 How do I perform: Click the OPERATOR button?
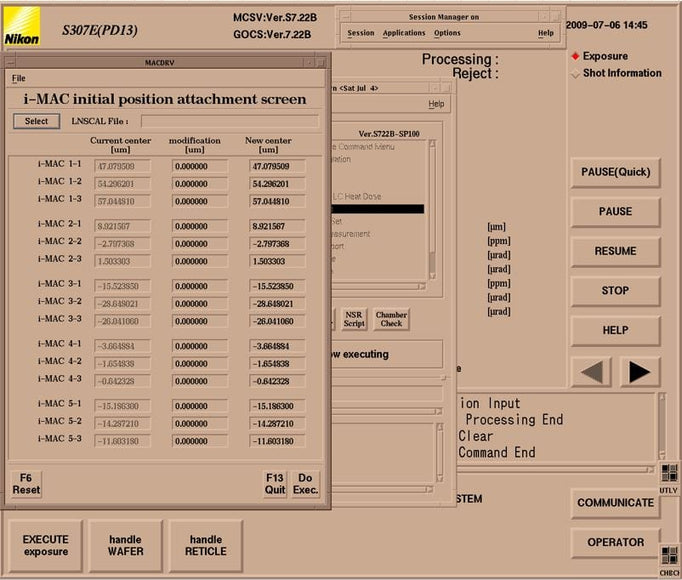[615, 543]
